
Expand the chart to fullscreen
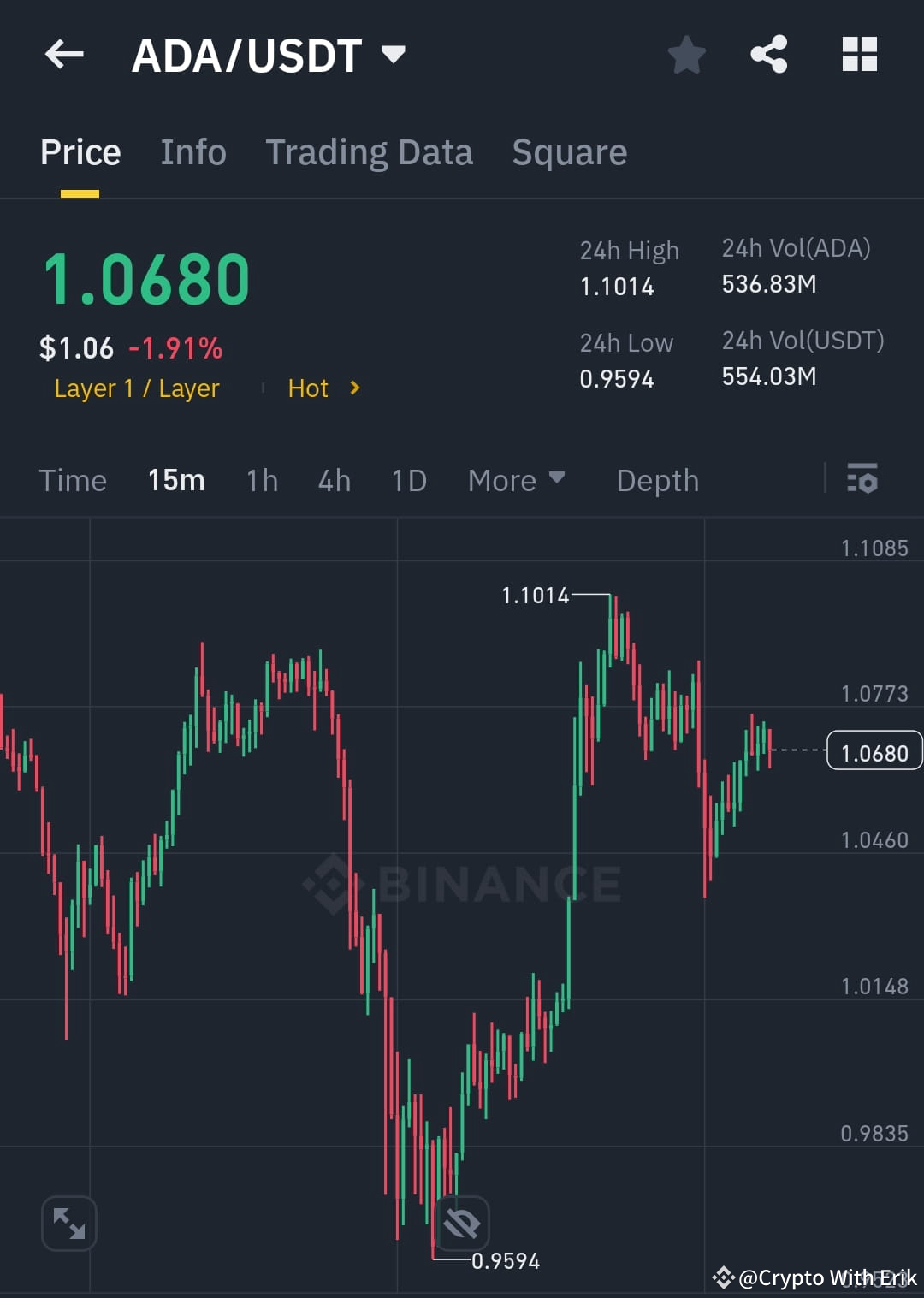(x=68, y=1224)
